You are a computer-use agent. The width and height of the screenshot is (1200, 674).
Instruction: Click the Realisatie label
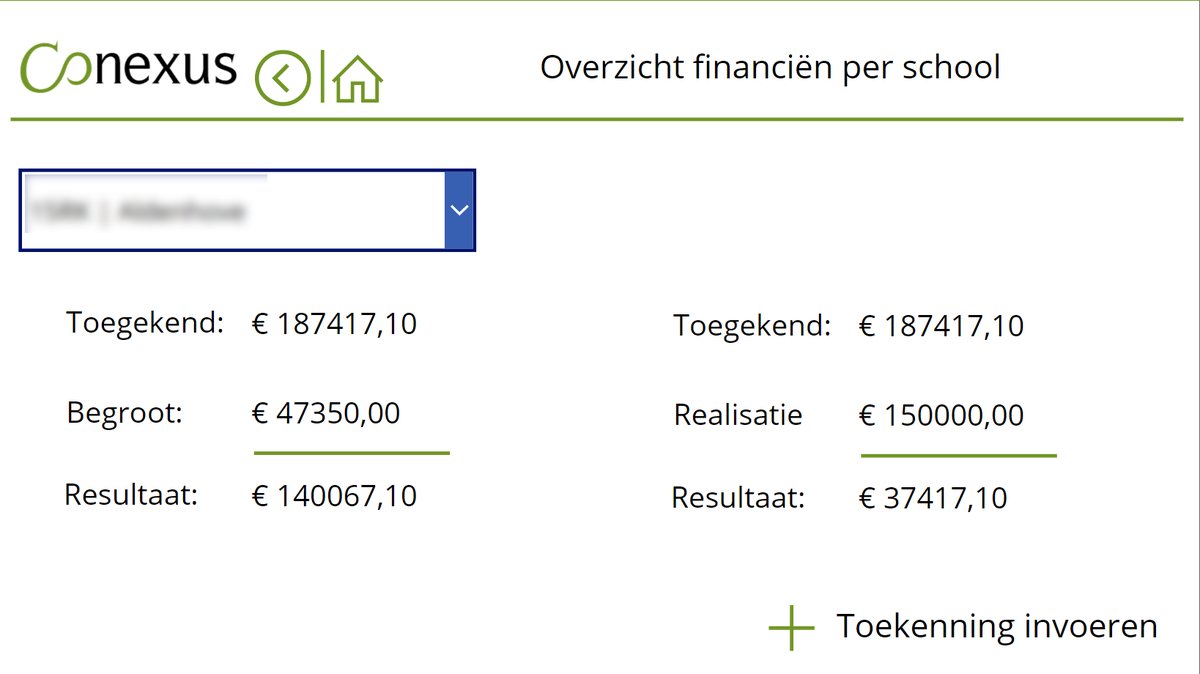point(738,415)
